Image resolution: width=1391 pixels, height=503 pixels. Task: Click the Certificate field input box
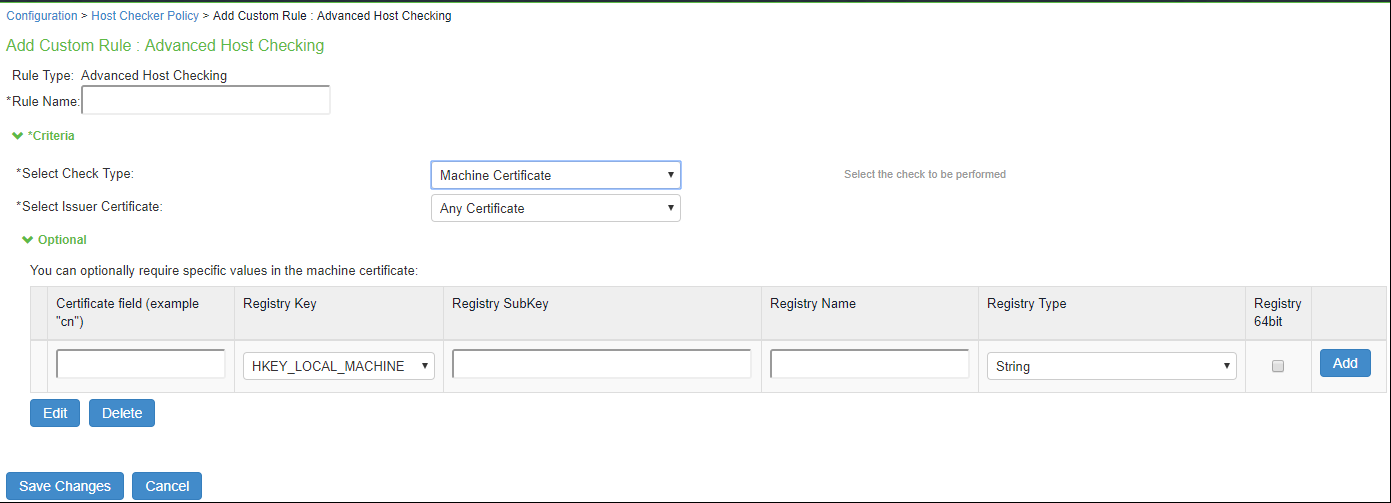141,364
